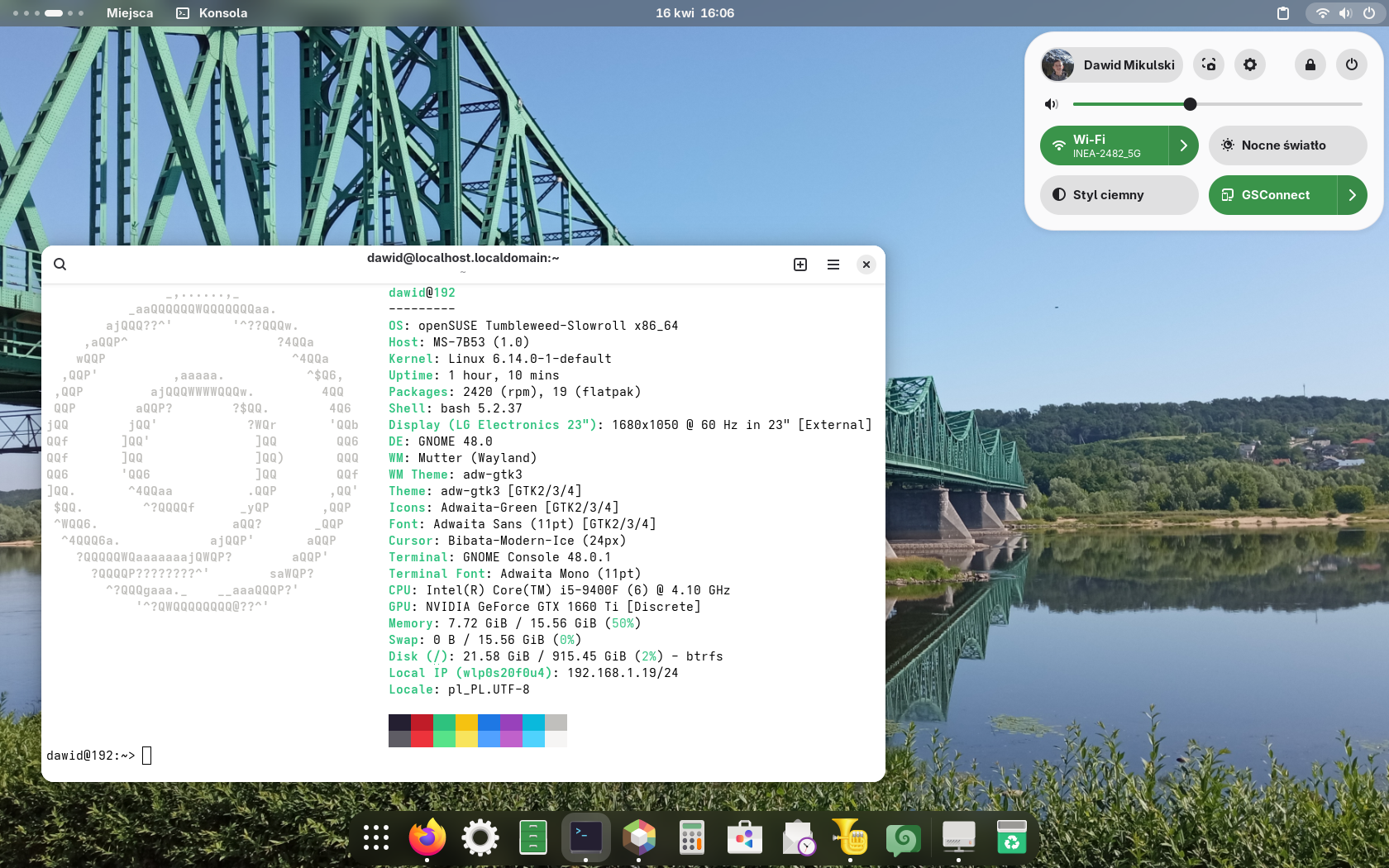Lock the screen with padlock icon
Screen dimensions: 1389x868
click(x=1310, y=64)
